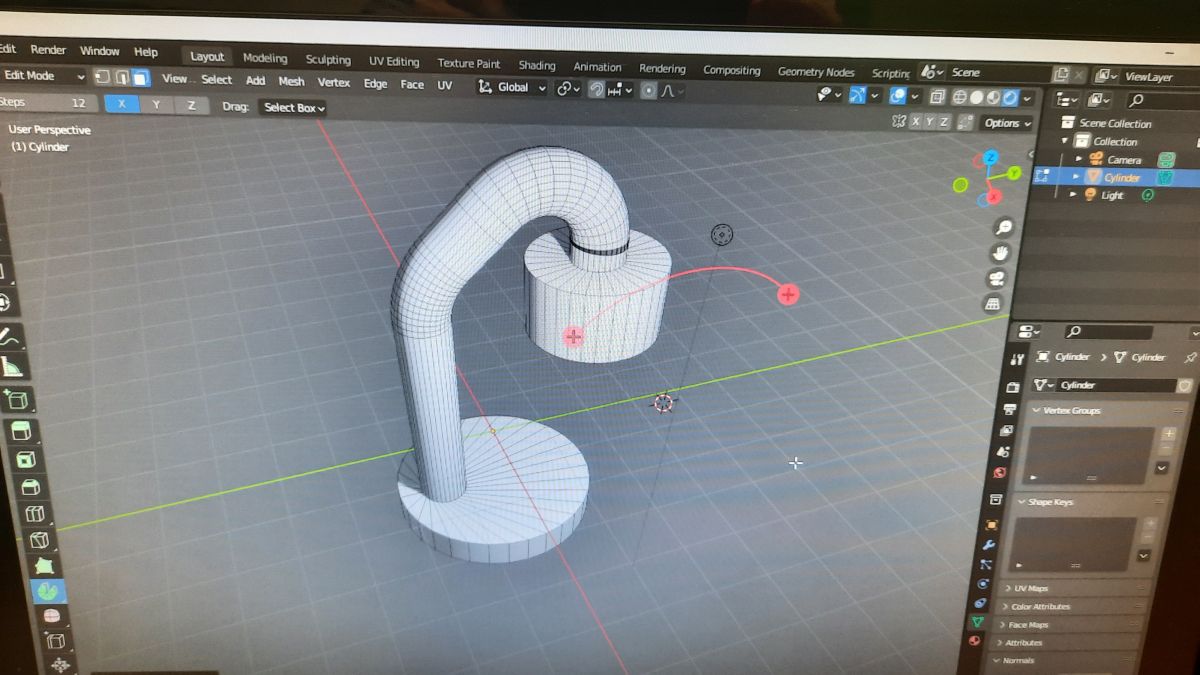This screenshot has height=675, width=1200.
Task: Switch to material preview shading
Action: point(994,98)
